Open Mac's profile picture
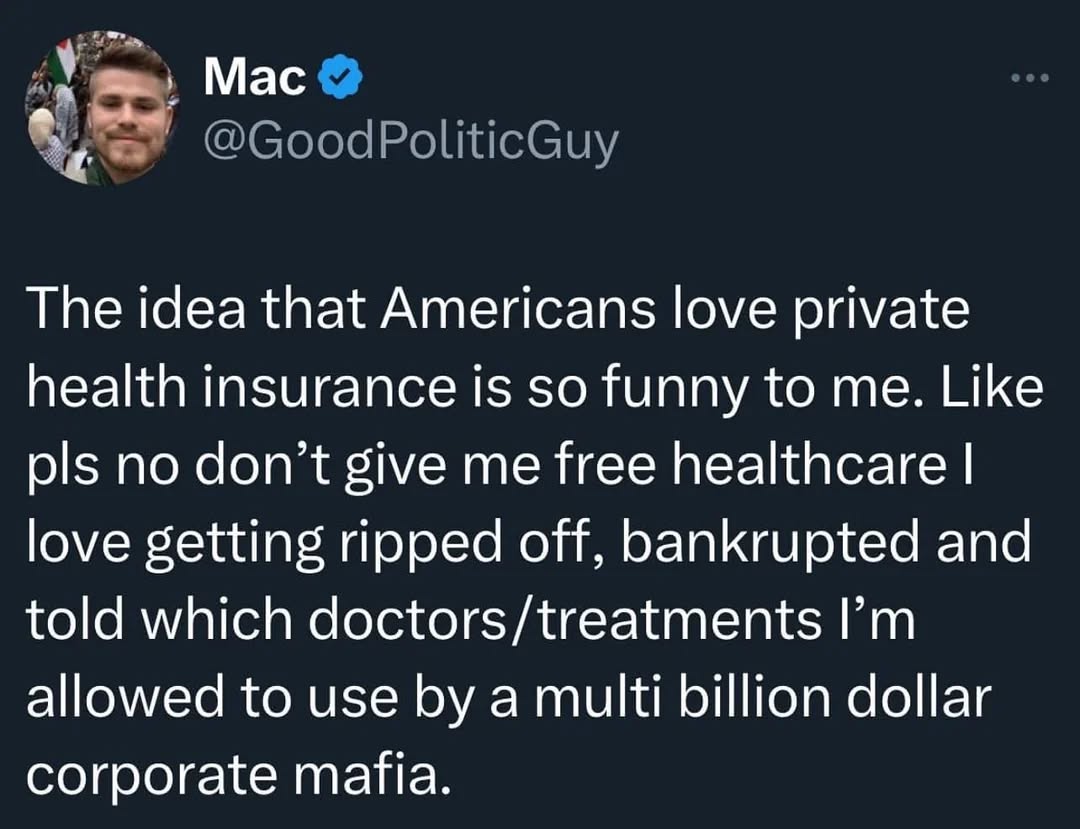 click(101, 108)
